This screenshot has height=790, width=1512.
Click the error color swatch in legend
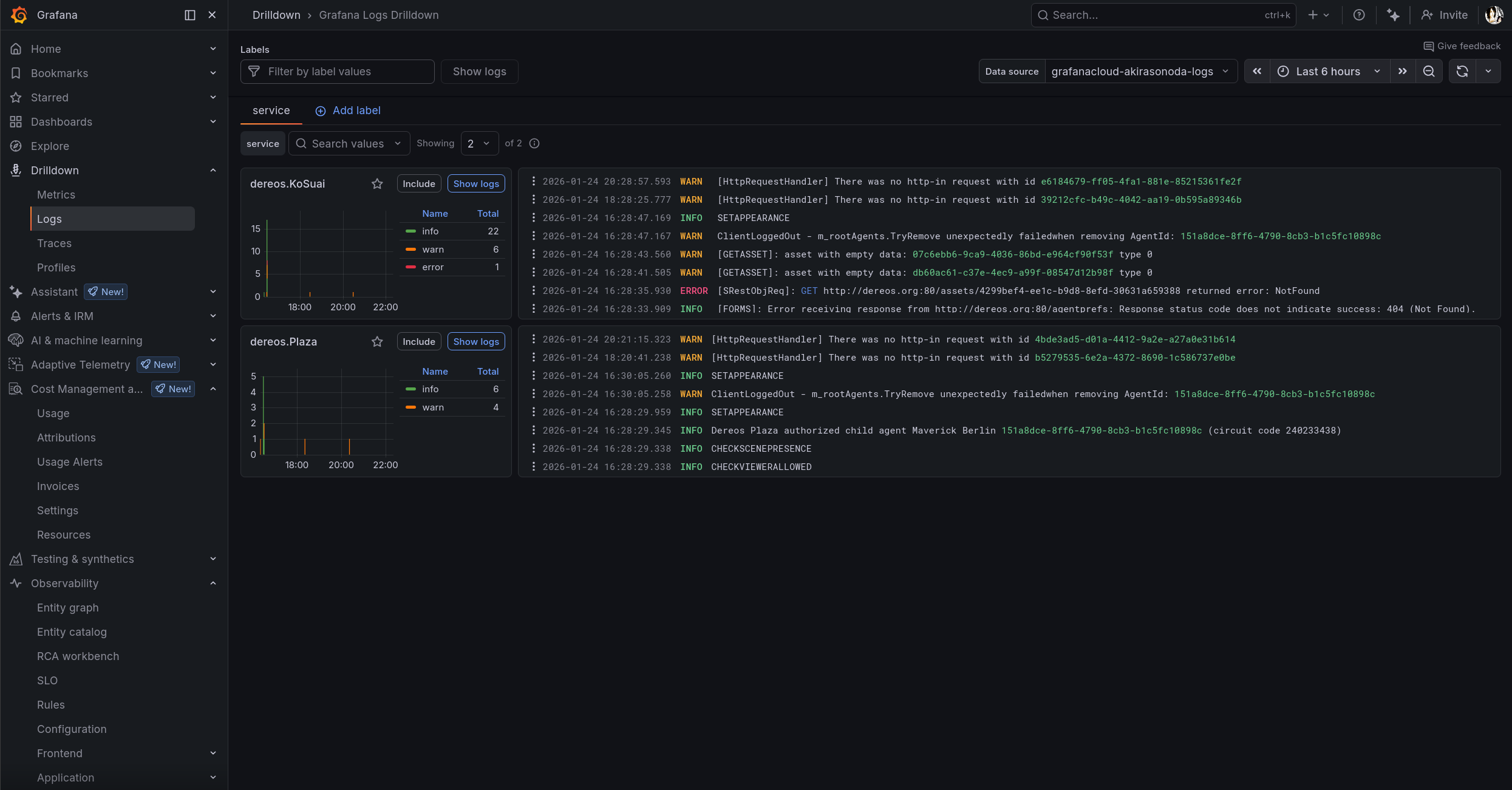411,267
